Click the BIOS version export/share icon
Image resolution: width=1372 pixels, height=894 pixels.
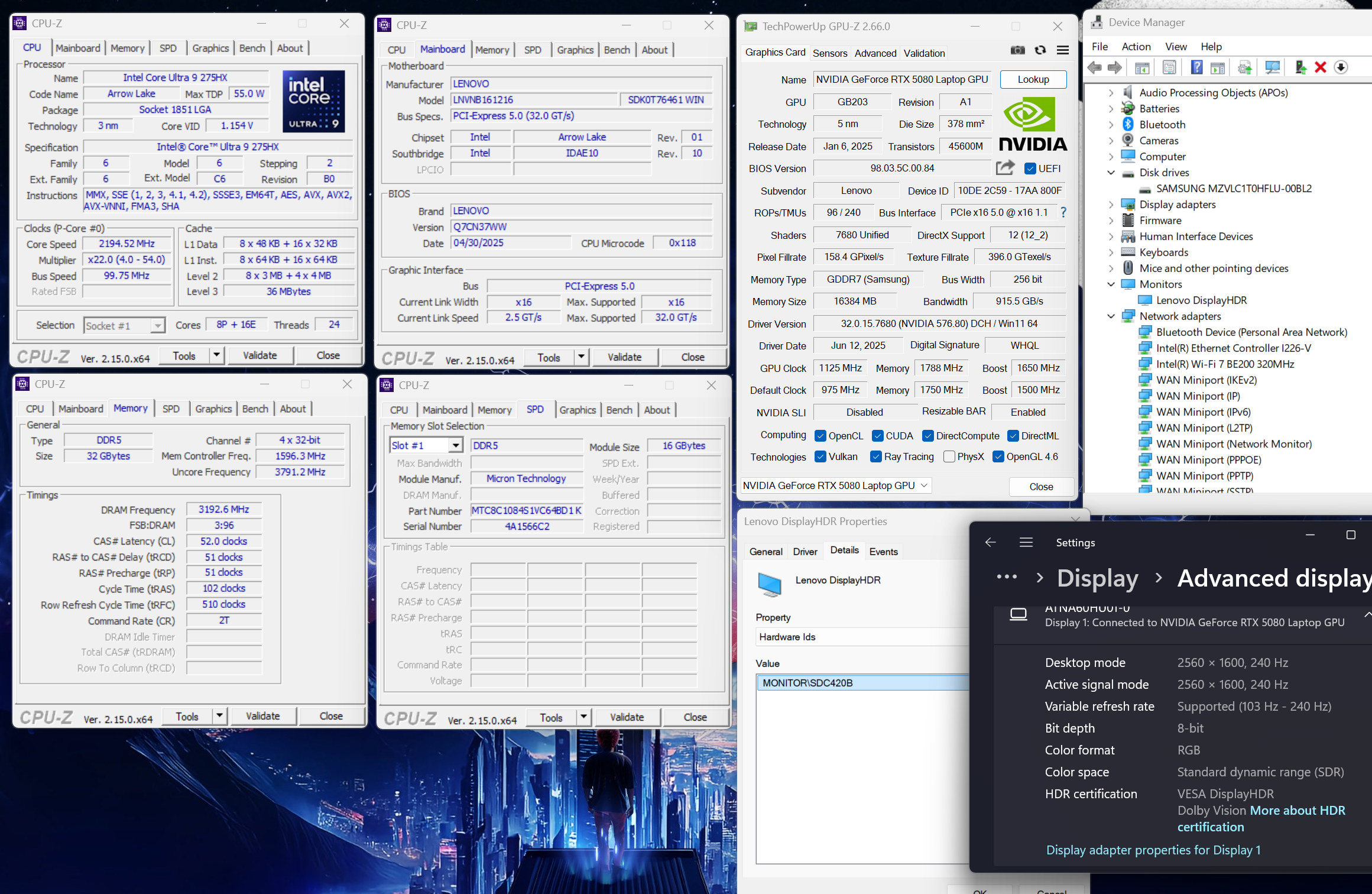tap(1005, 168)
